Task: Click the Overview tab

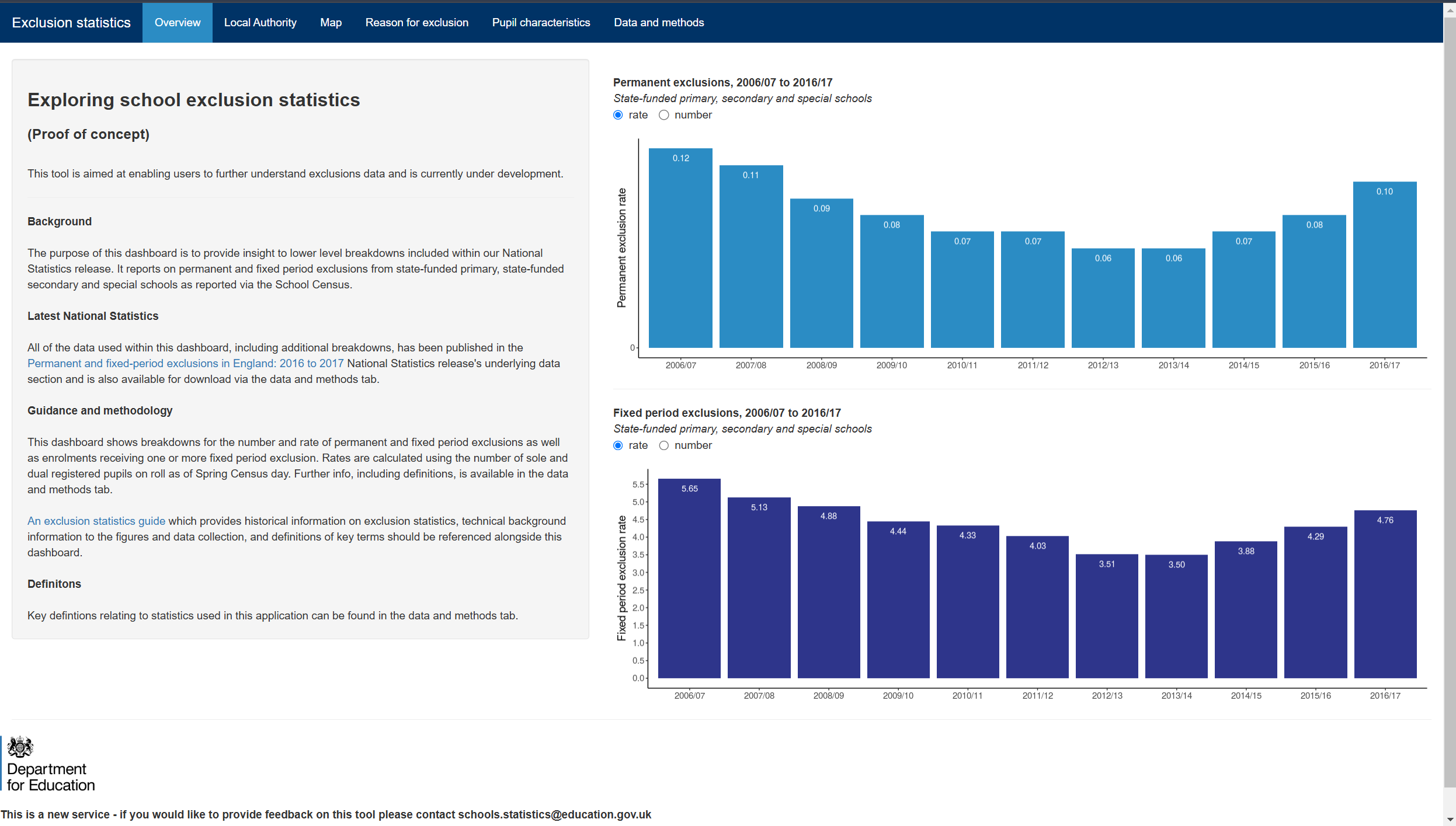Action: [177, 23]
